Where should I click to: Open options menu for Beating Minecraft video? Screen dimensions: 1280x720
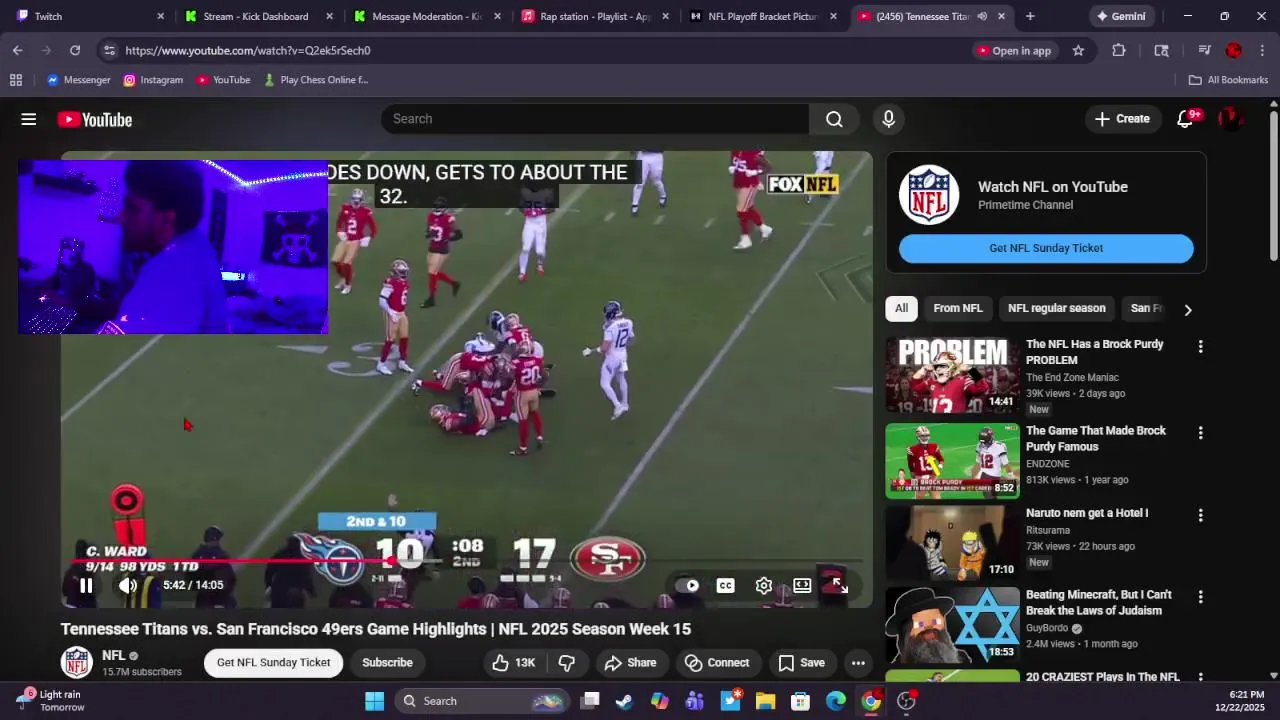(1200, 597)
